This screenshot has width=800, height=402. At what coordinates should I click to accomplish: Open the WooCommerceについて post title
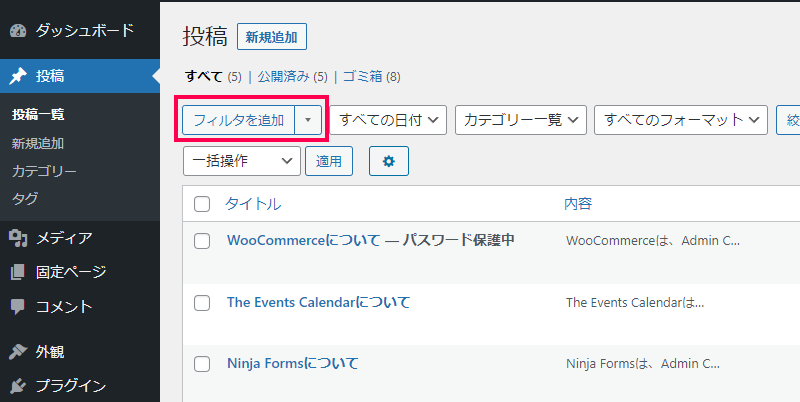(x=304, y=240)
